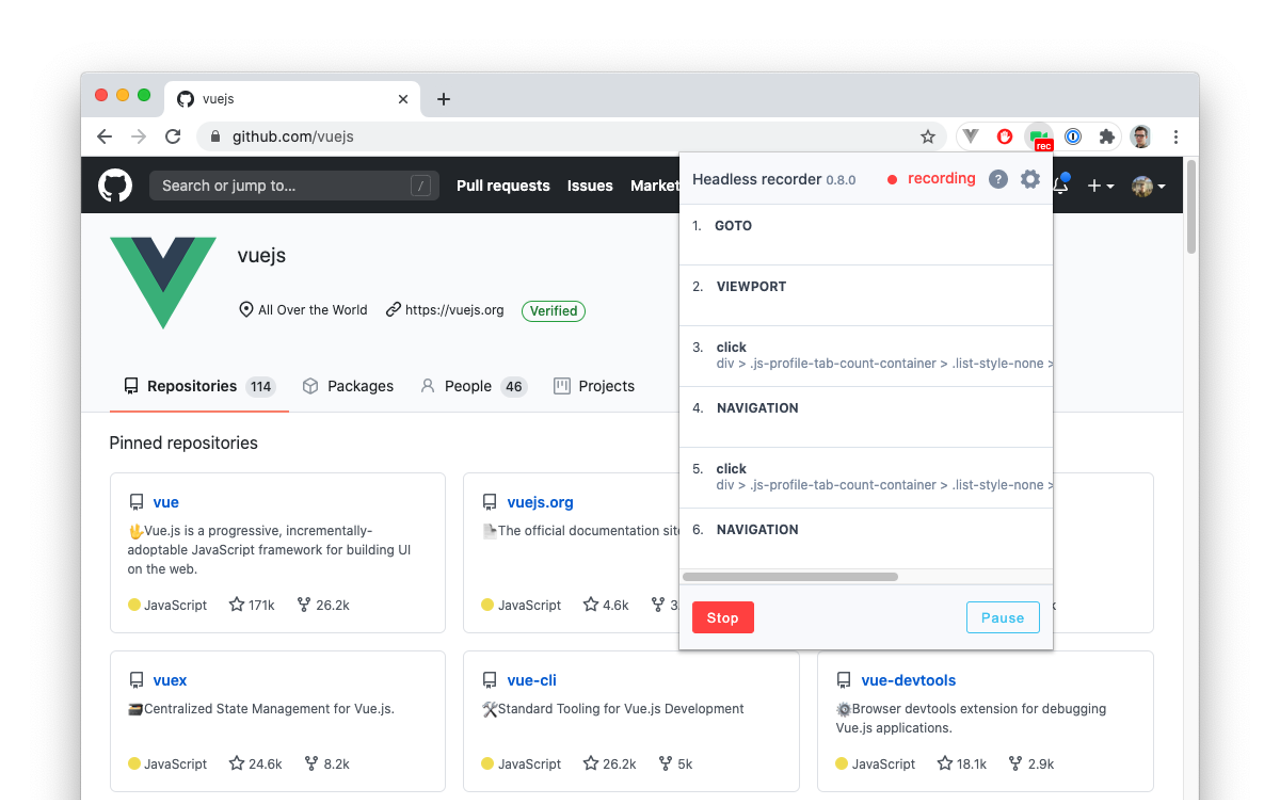Viewport: 1280px width, 800px height.
Task: Reload the github.com/vuejs page
Action: (x=173, y=137)
